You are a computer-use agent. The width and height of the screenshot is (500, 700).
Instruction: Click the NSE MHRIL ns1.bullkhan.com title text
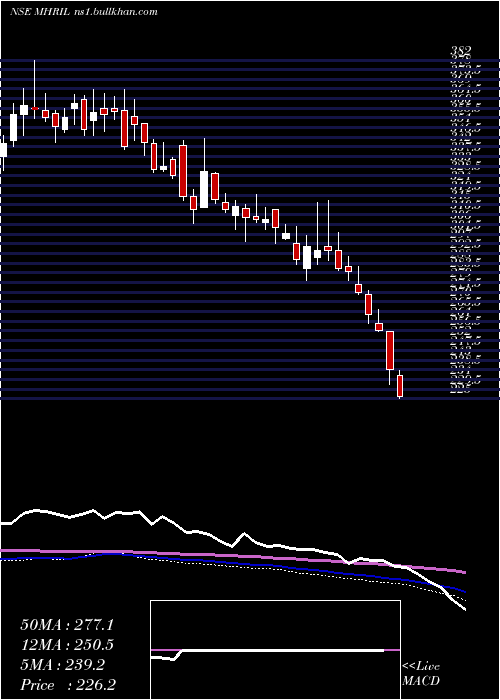pos(83,12)
